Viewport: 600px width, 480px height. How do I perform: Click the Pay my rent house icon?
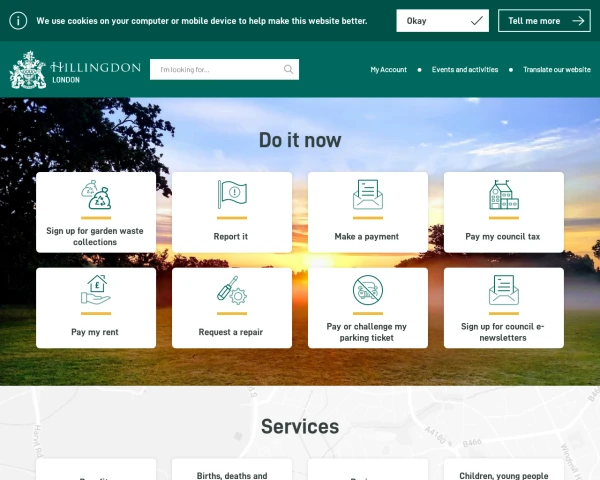click(96, 290)
